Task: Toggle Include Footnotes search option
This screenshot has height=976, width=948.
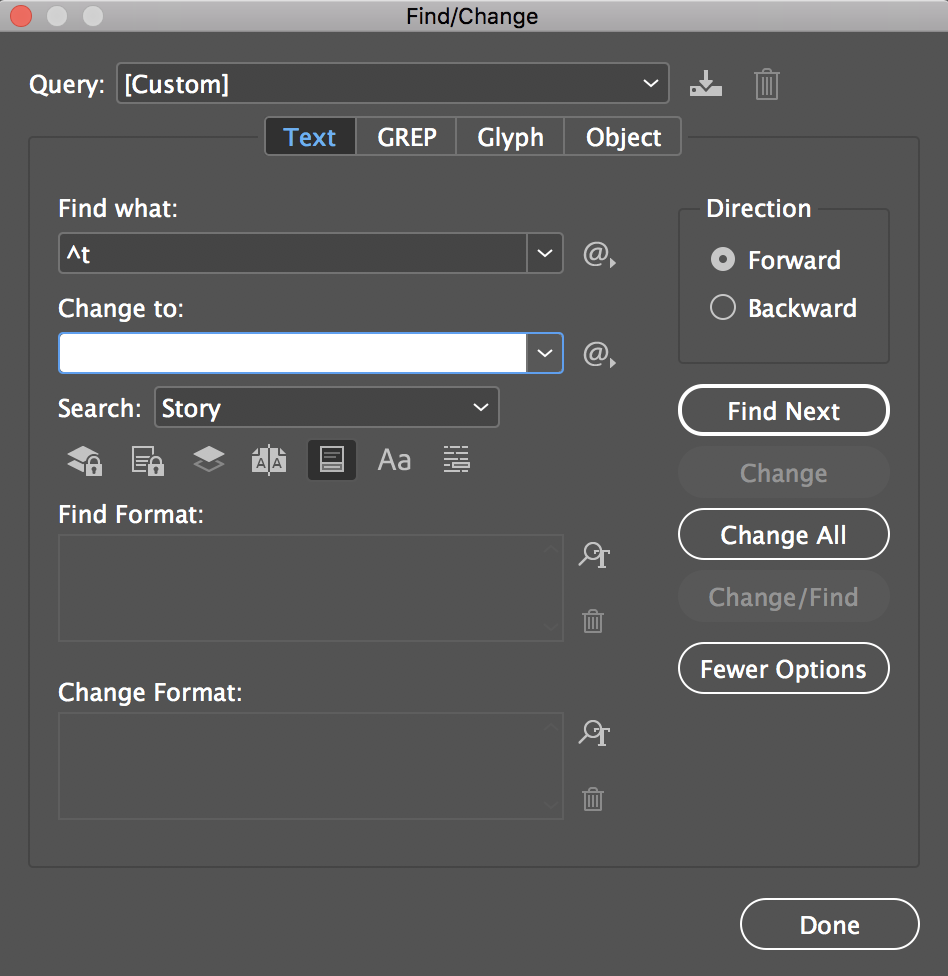Action: (x=332, y=460)
